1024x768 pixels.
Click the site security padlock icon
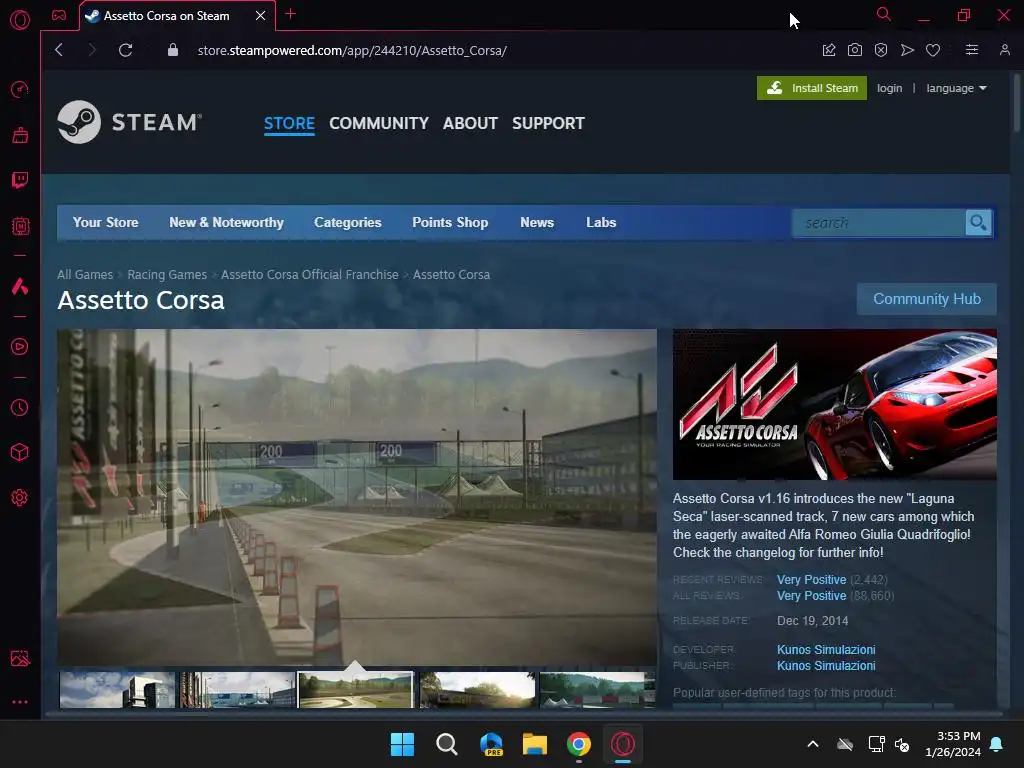172,50
